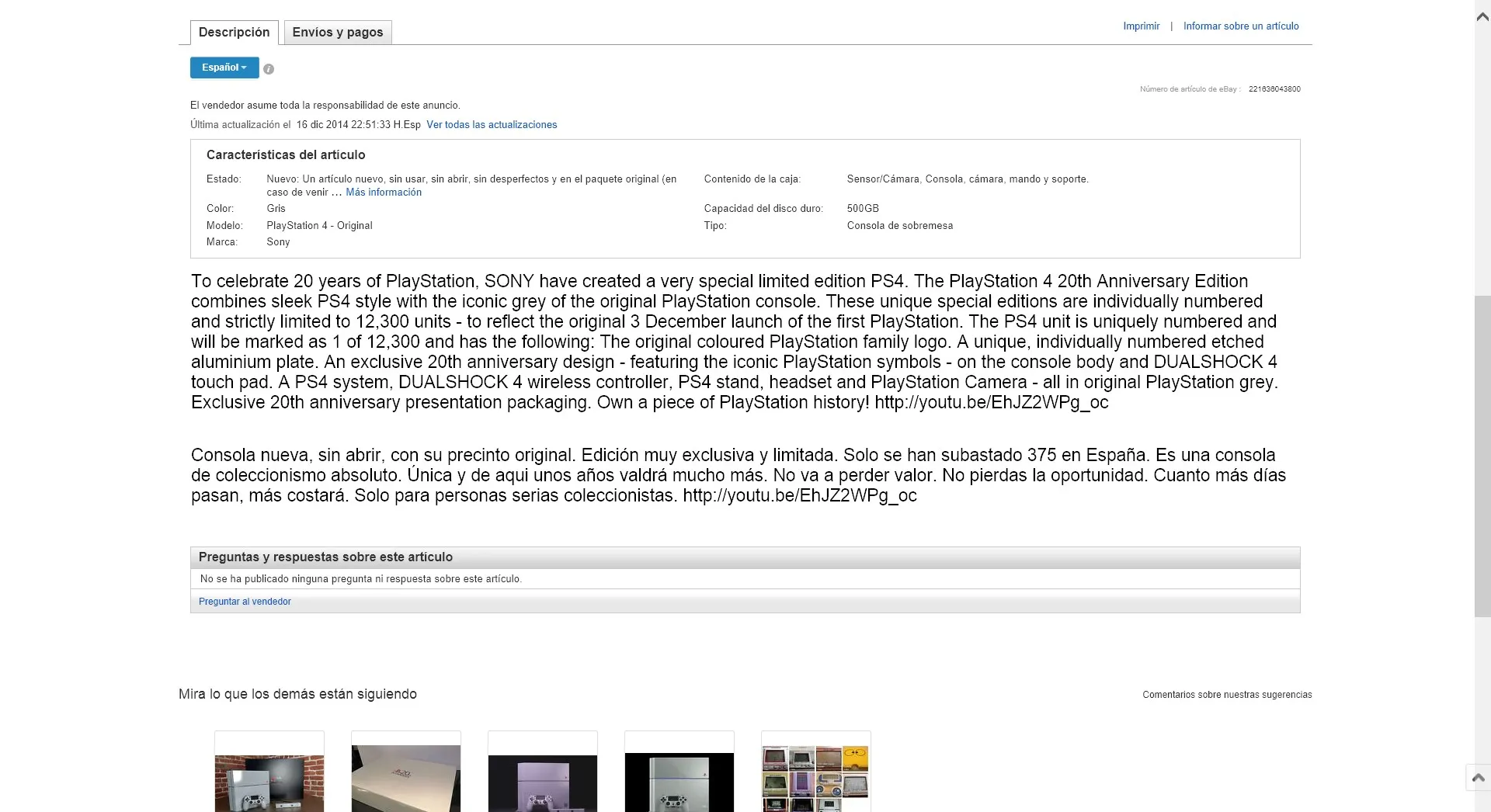This screenshot has width=1491, height=812.
Task: Click the Sensor/Cámara box contents value
Action: 968,179
